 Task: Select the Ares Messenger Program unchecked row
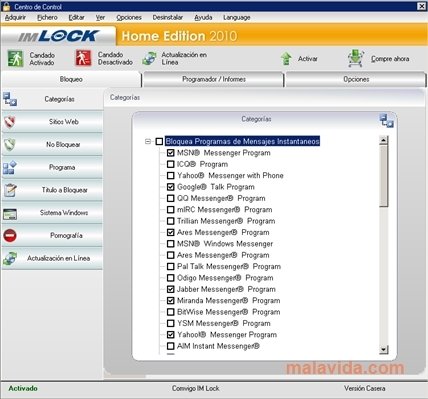pos(223,255)
